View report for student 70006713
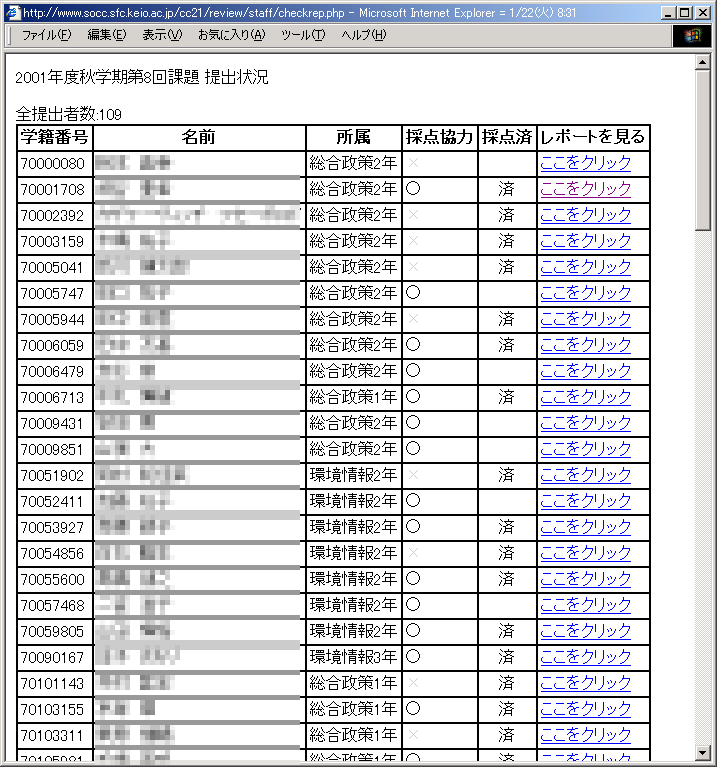Image resolution: width=717 pixels, height=767 pixels. [586, 397]
